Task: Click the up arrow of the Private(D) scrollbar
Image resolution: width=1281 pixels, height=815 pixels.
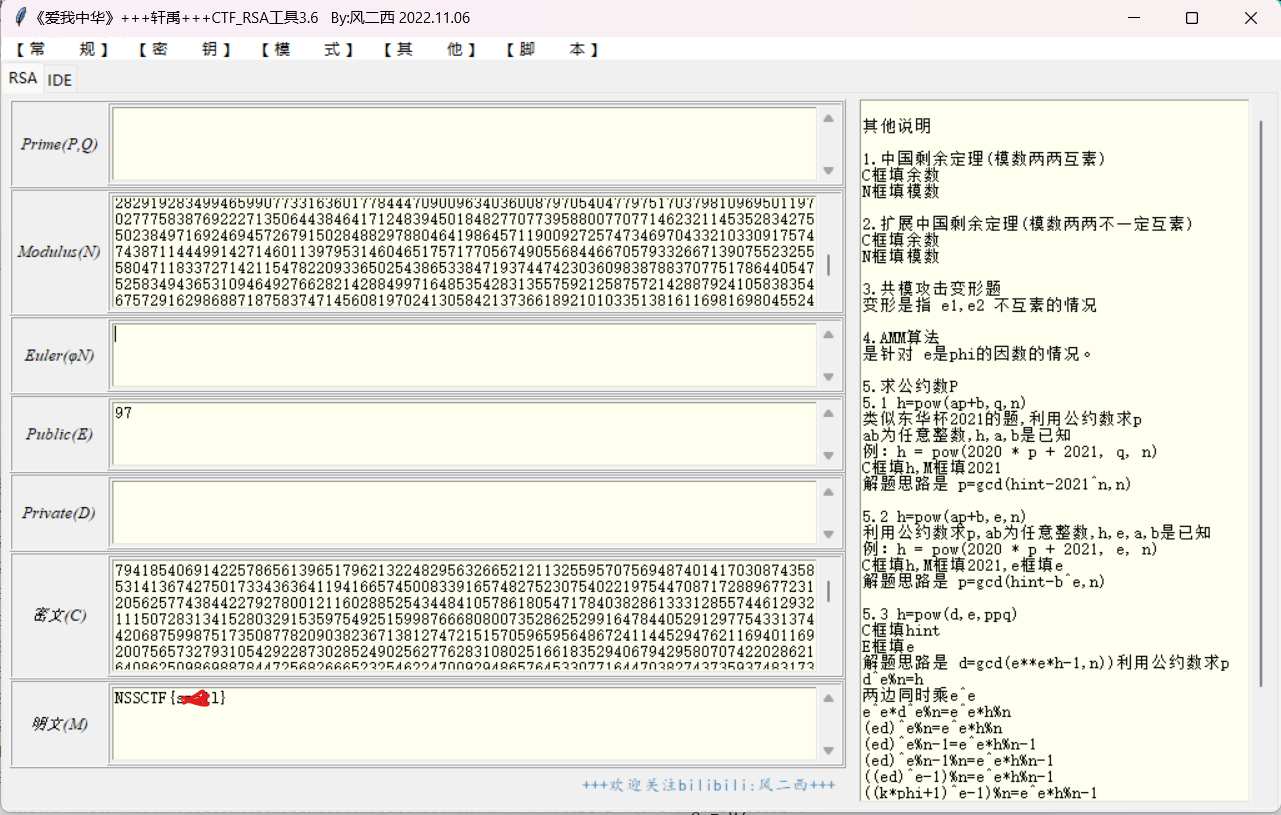Action: (828, 492)
